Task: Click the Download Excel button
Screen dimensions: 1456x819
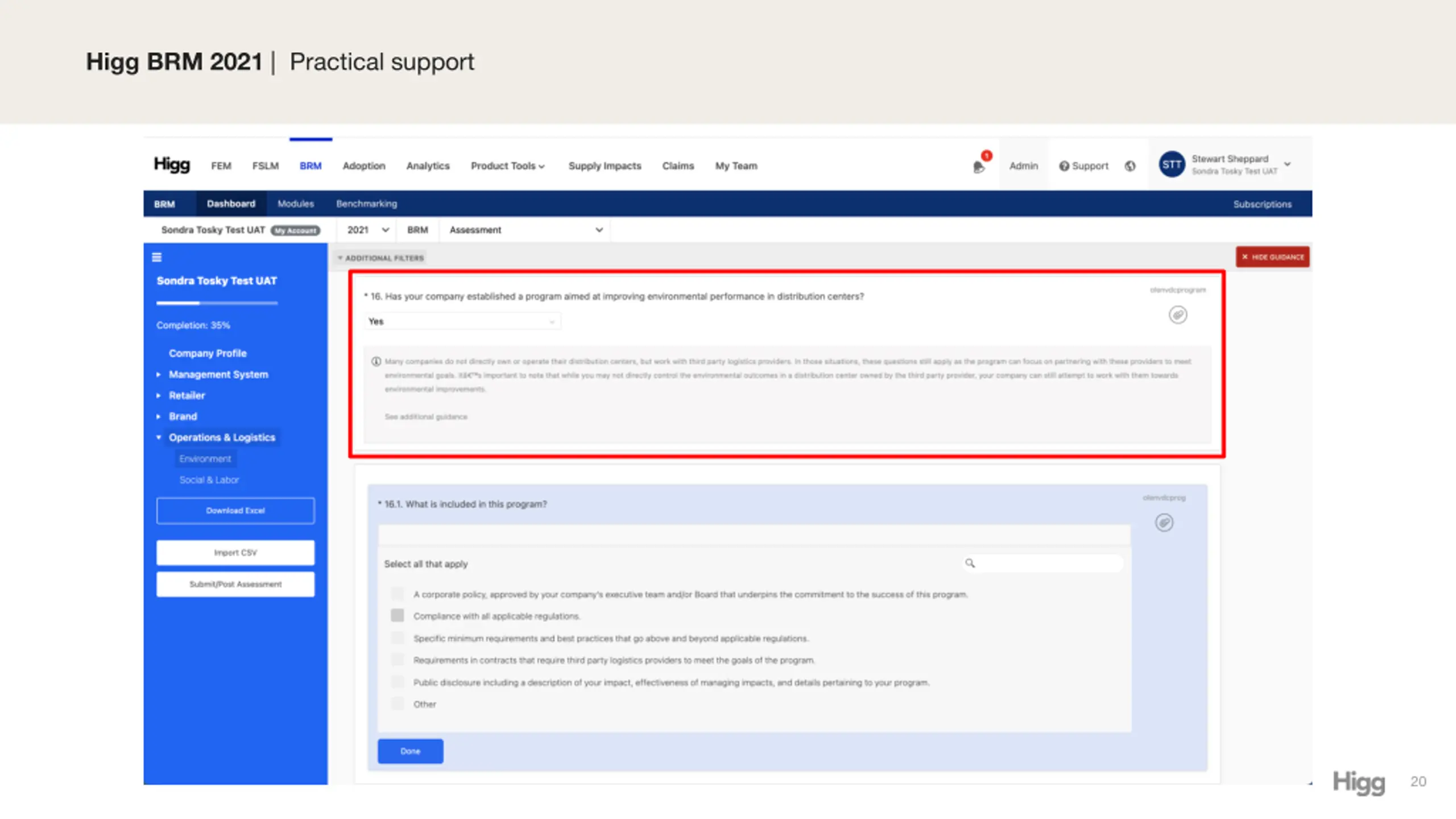Action: (235, 511)
